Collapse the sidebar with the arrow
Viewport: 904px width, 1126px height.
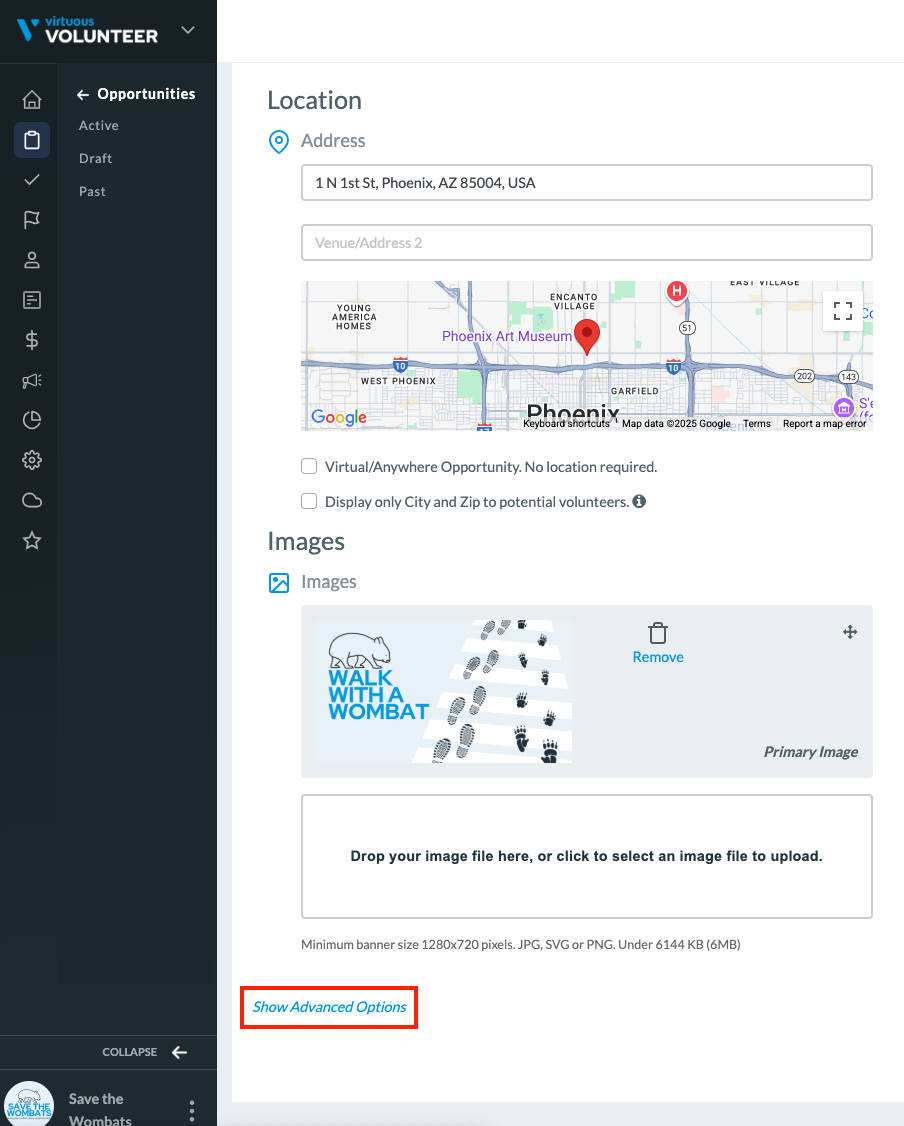tap(179, 1052)
